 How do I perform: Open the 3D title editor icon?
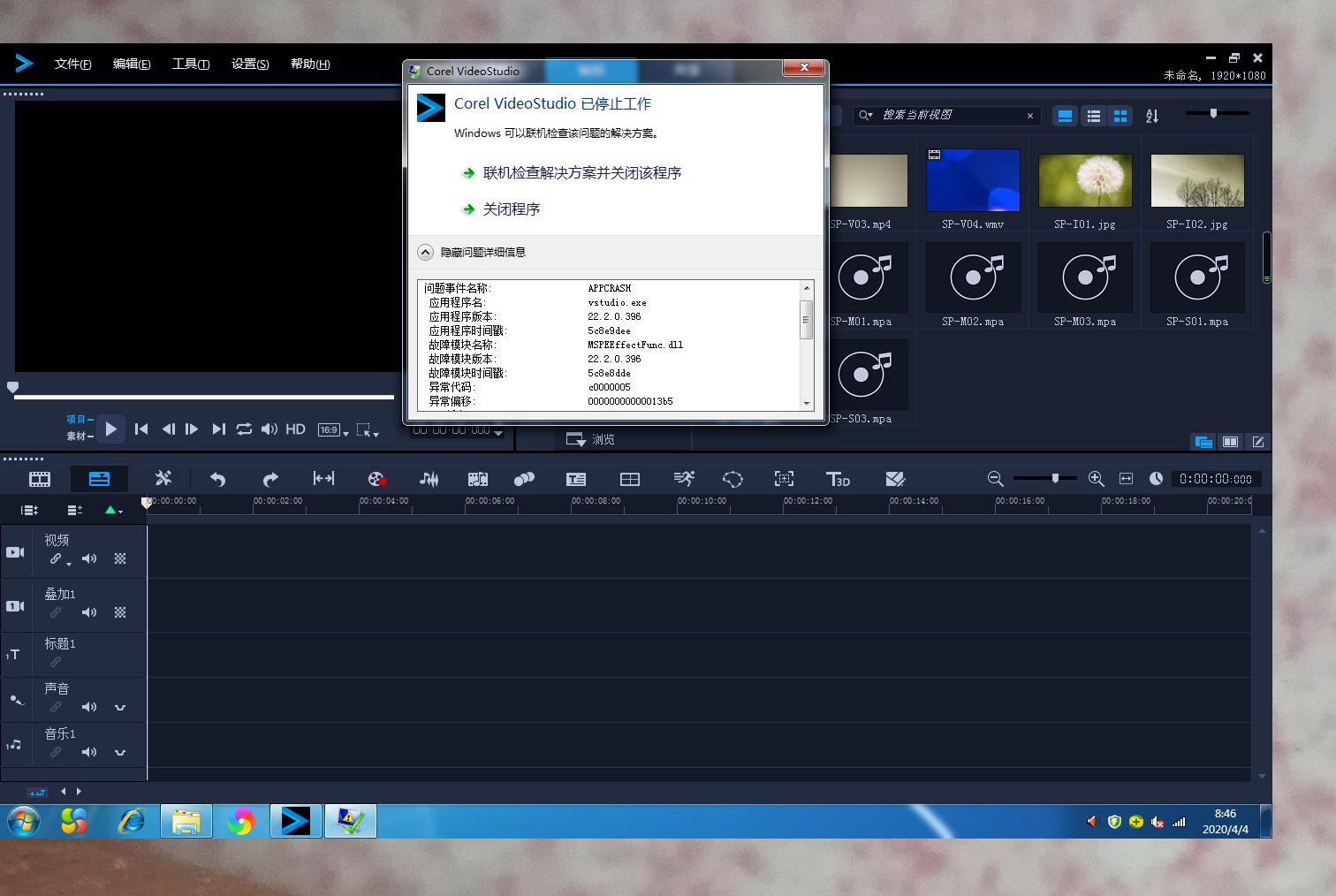coord(838,479)
